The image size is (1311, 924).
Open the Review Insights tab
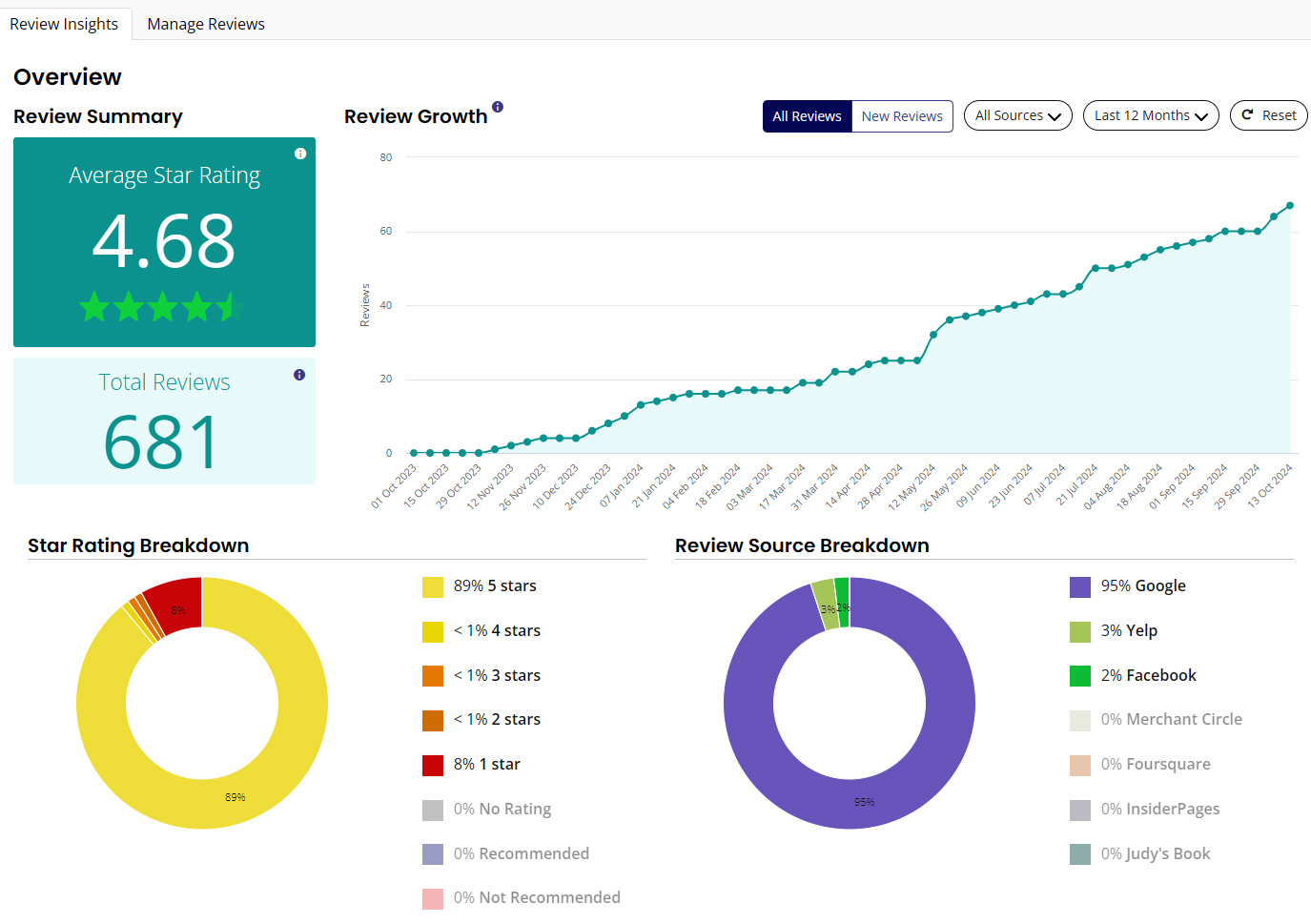[64, 24]
